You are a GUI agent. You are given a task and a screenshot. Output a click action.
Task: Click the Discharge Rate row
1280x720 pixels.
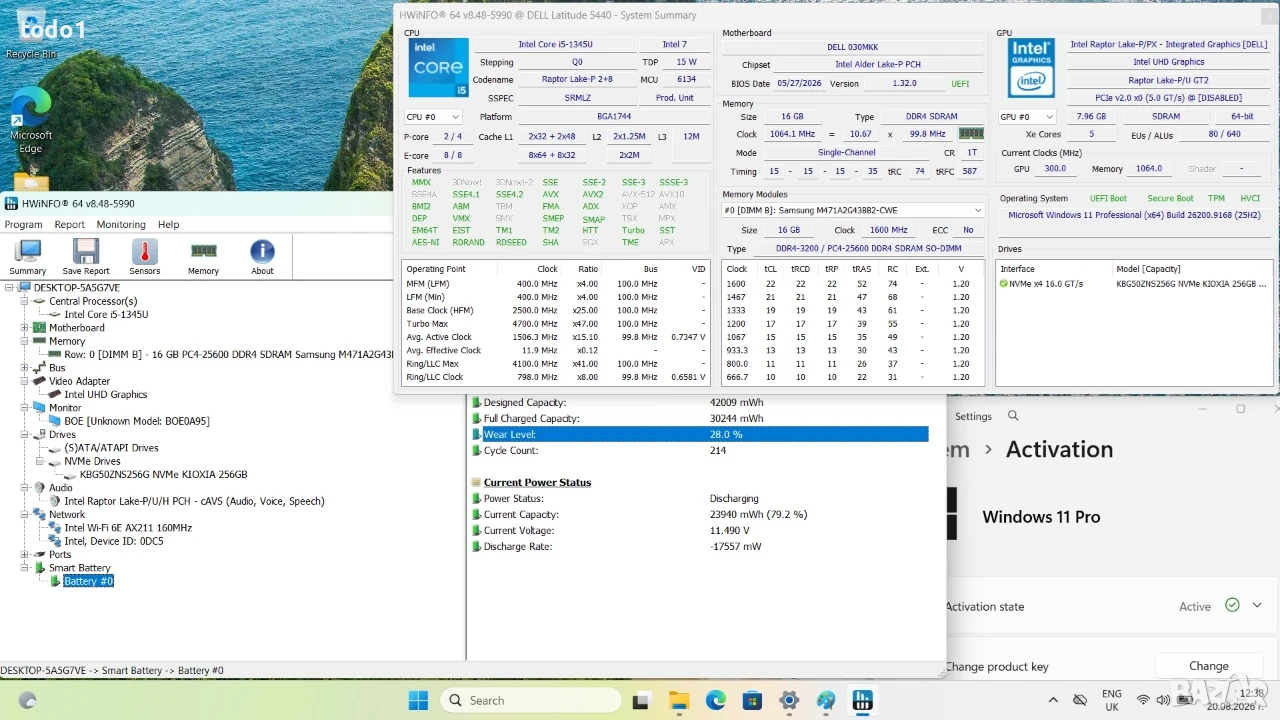tap(700, 546)
